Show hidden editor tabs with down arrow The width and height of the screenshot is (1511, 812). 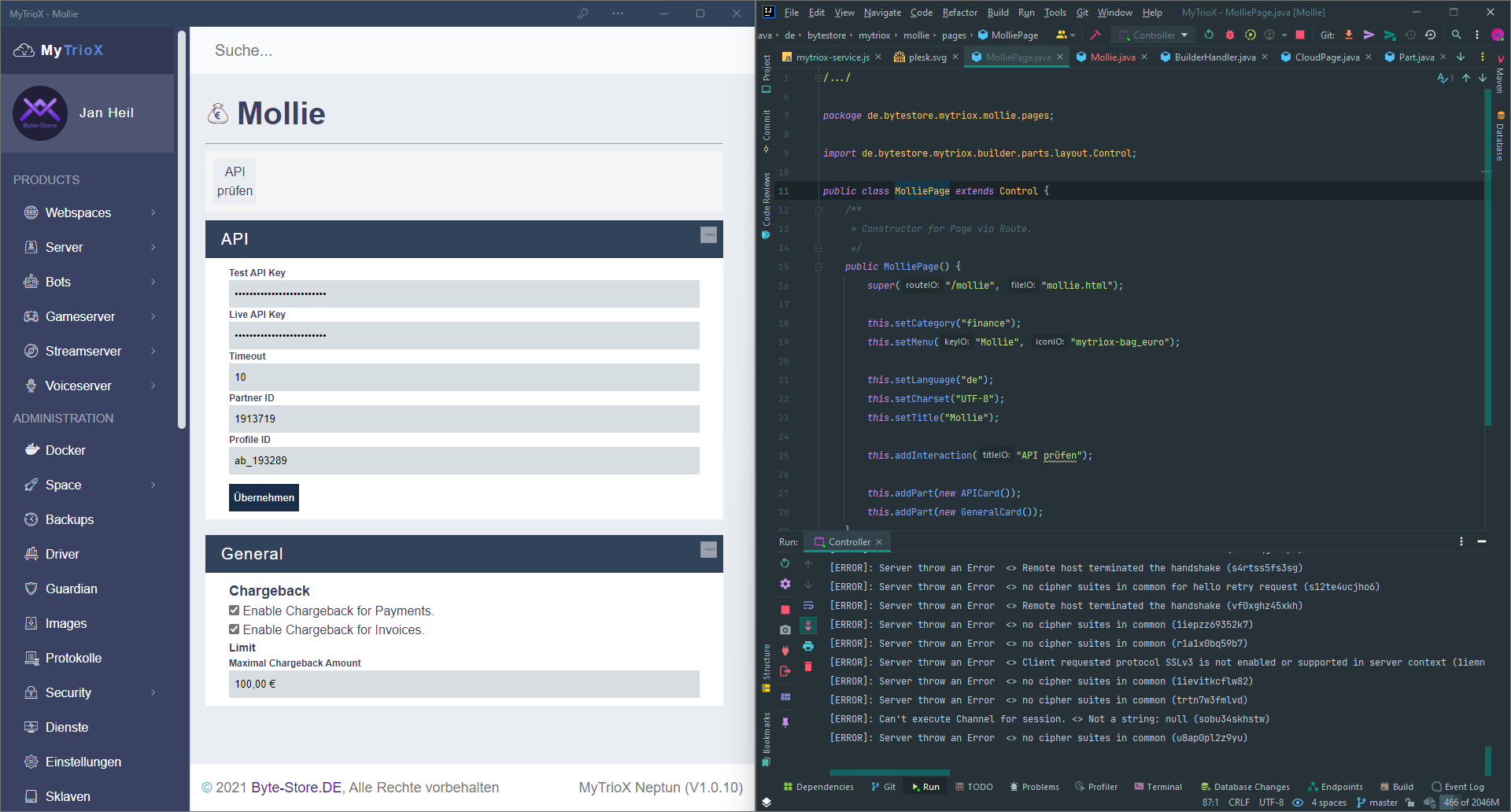tap(1461, 57)
